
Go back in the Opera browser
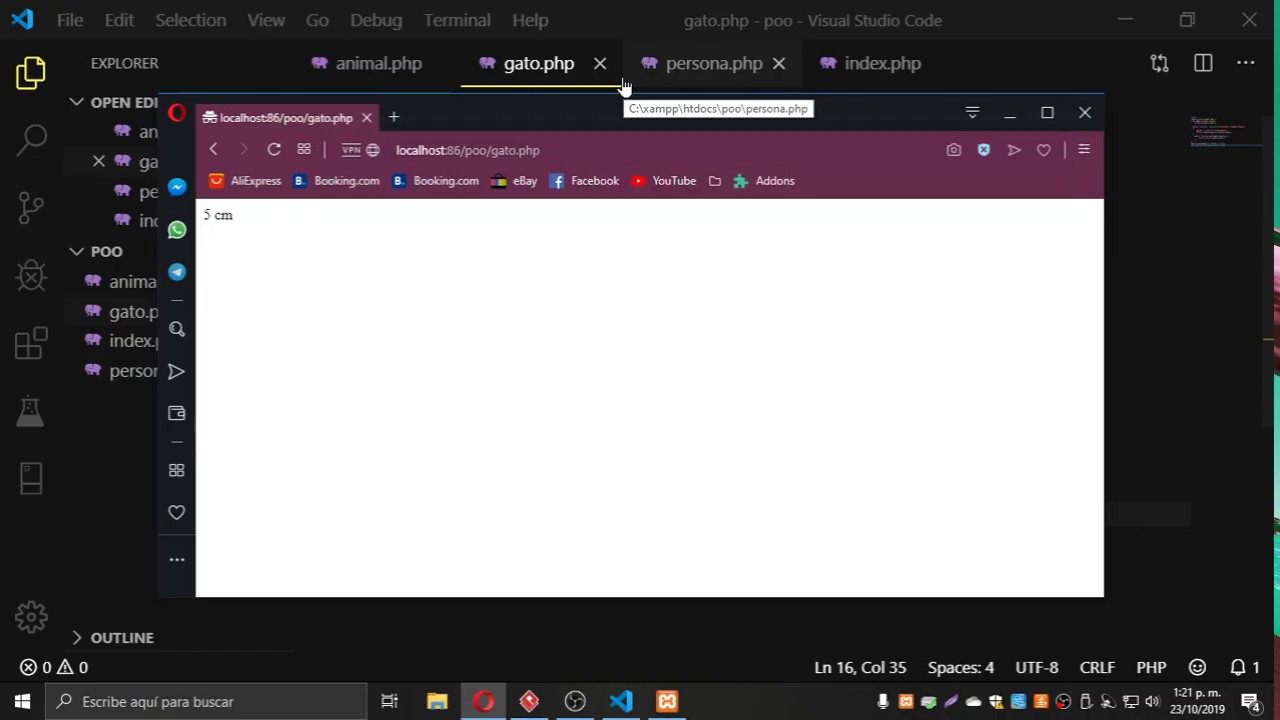[213, 149]
